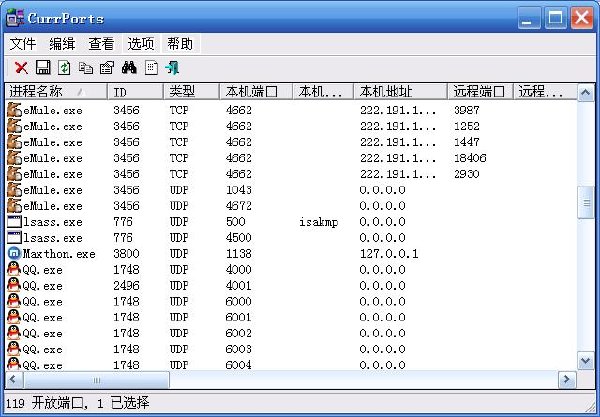Click the binoculars find icon
Screen dimensions: 600x417
pyautogui.click(x=129, y=68)
